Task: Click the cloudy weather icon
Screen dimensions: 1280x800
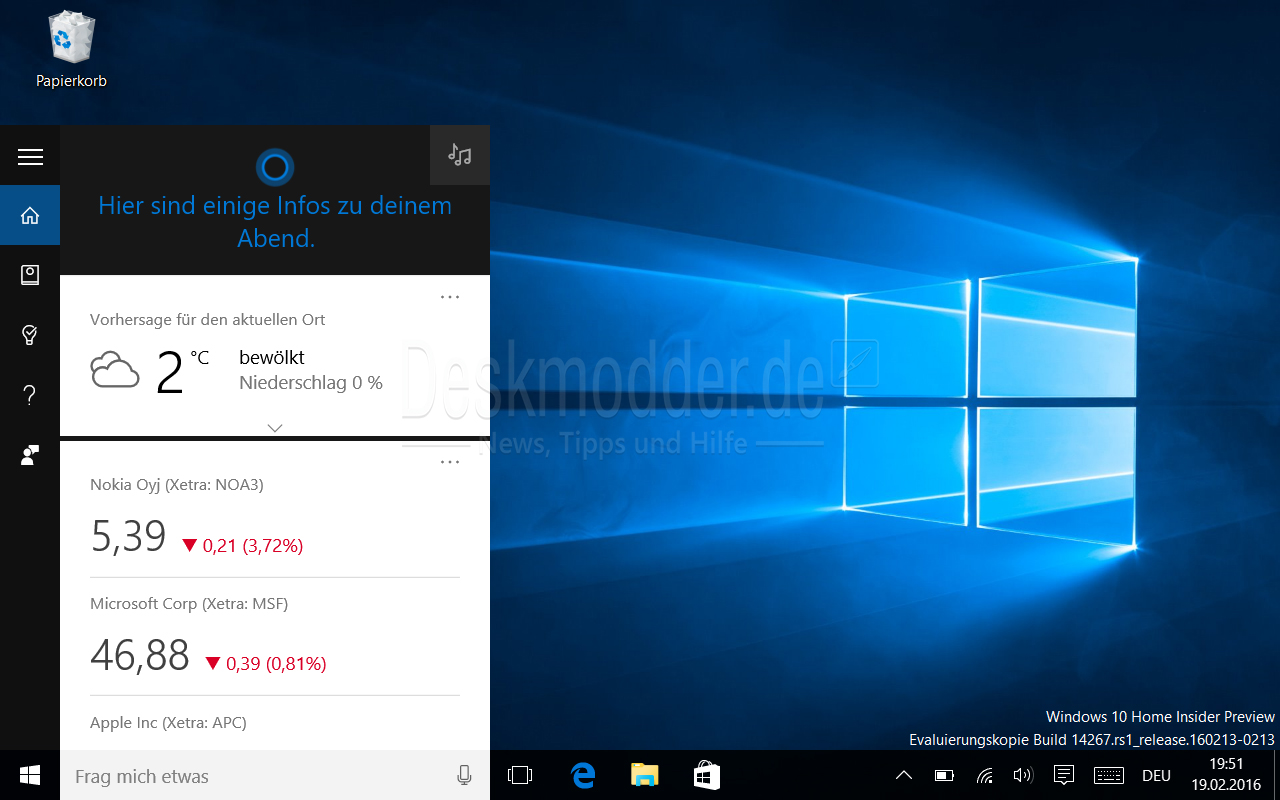Action: click(115, 370)
